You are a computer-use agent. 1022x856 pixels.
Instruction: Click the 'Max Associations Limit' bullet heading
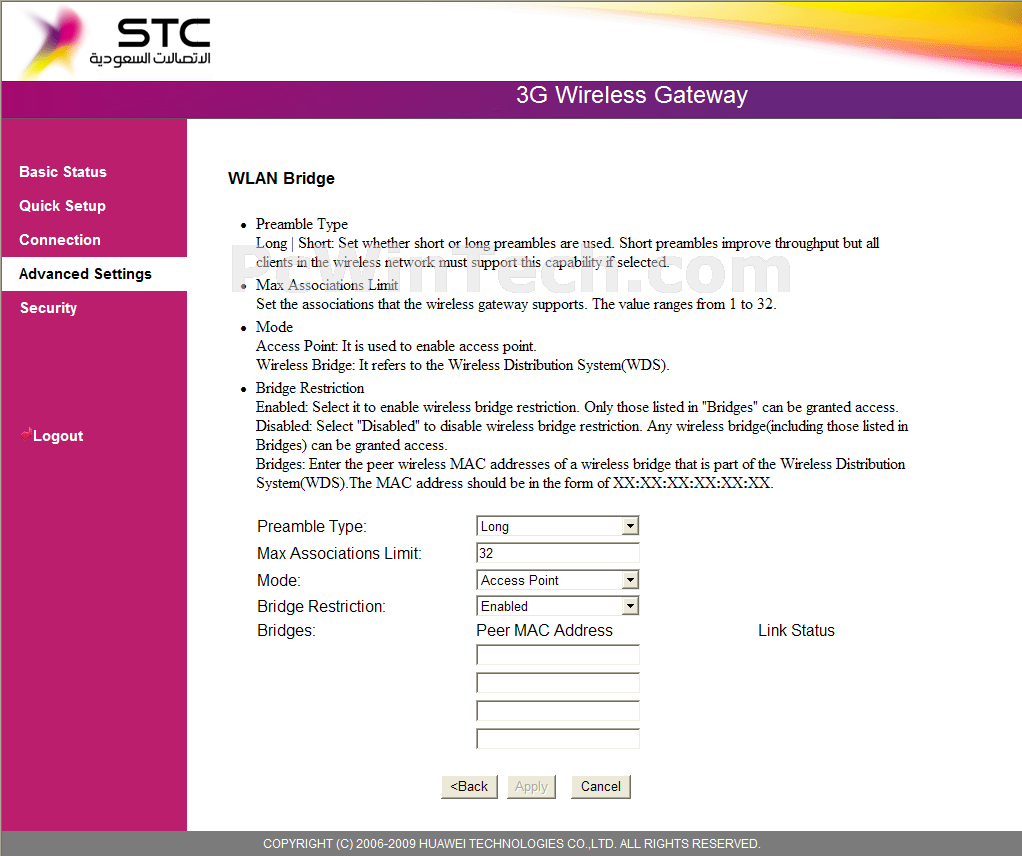tap(327, 285)
